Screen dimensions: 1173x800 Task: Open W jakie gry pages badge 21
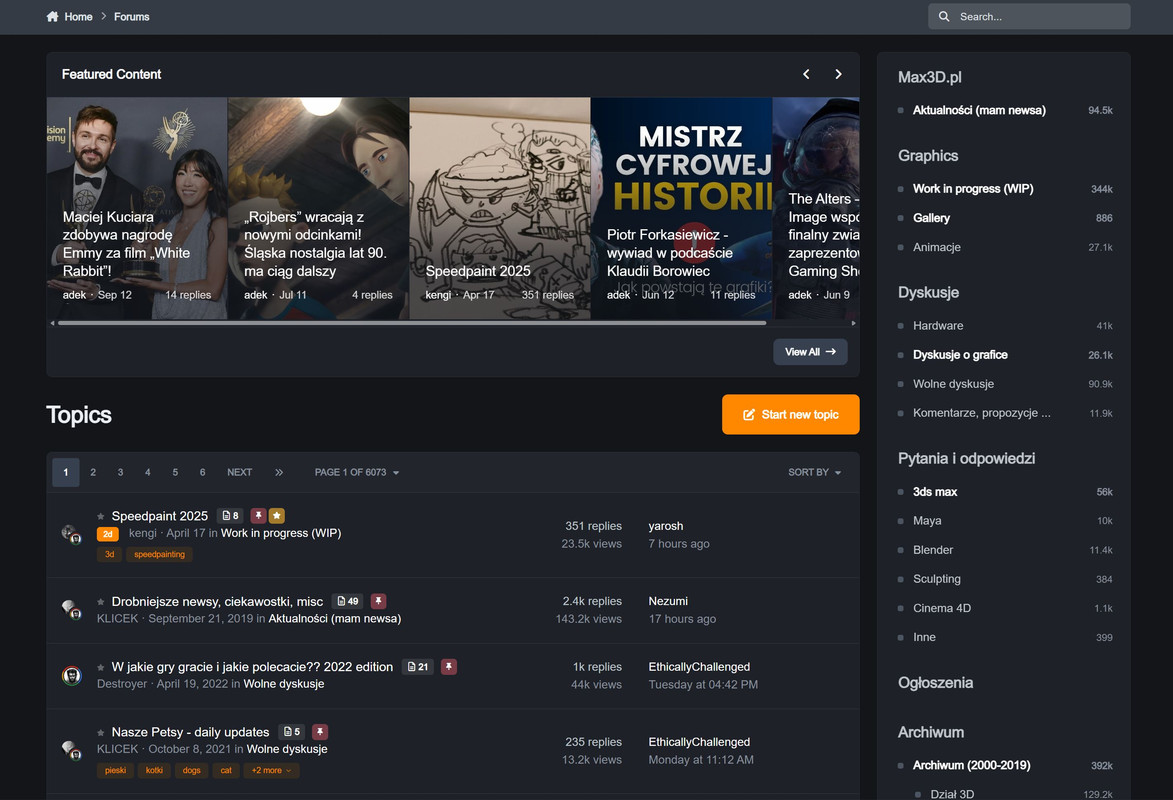point(418,667)
